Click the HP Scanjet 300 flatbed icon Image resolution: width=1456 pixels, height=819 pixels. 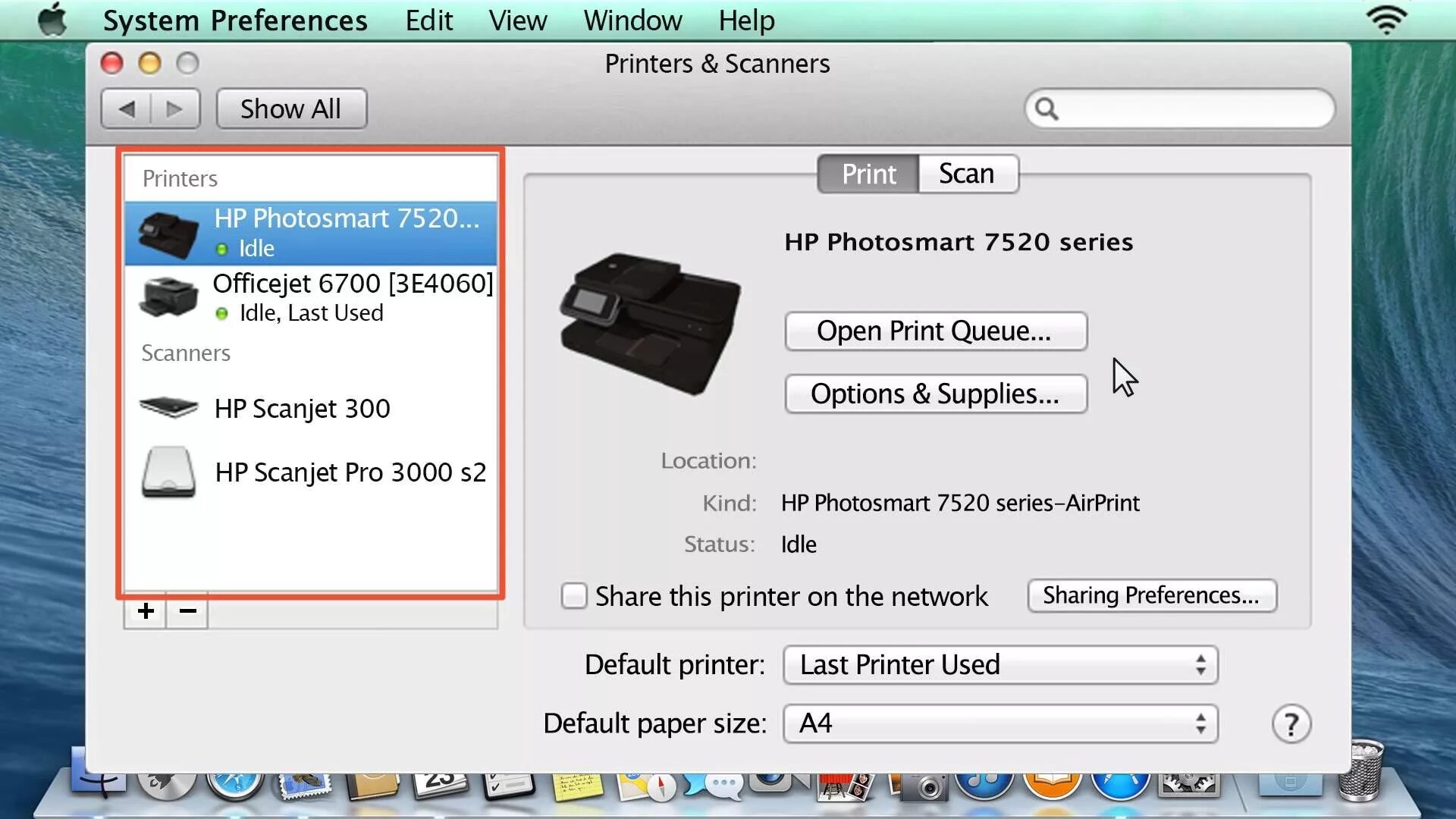pos(168,408)
